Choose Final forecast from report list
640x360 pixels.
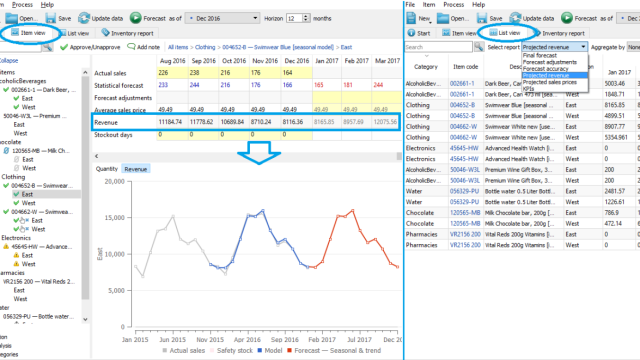tap(540, 55)
